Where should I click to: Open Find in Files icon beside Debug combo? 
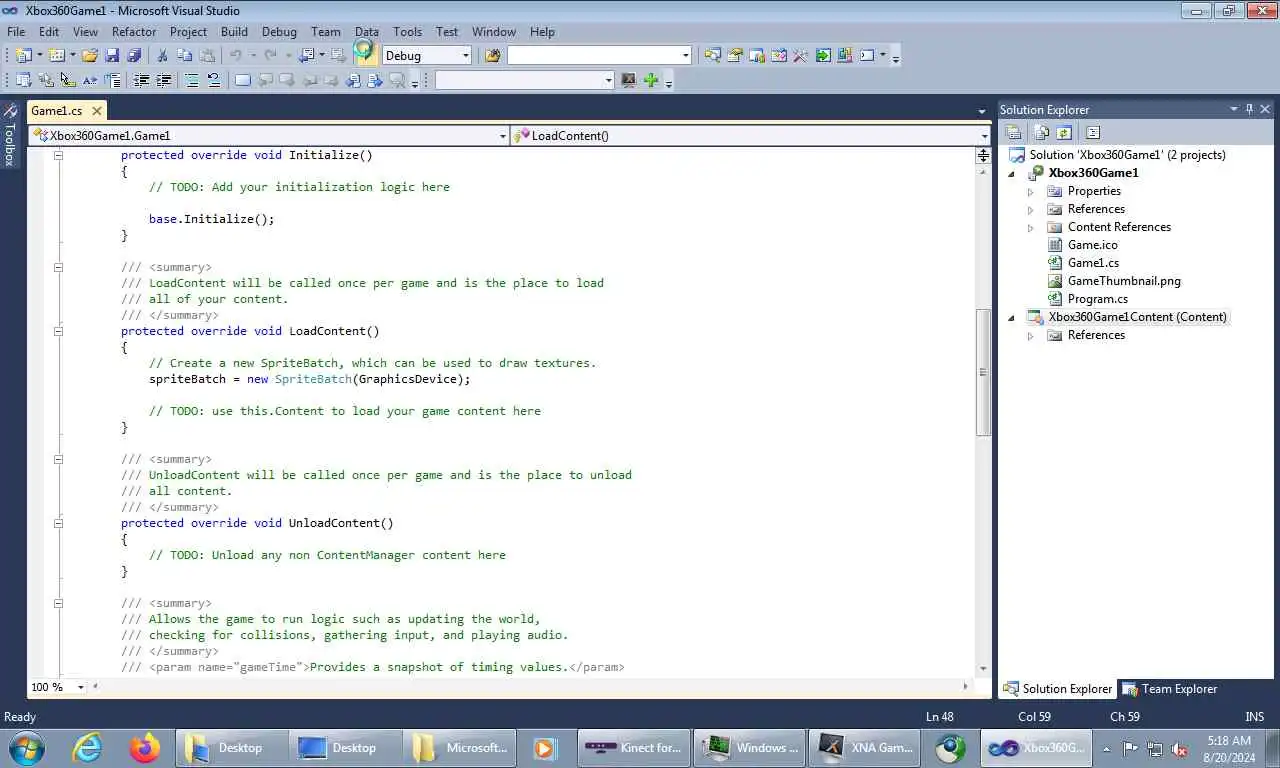[x=492, y=55]
